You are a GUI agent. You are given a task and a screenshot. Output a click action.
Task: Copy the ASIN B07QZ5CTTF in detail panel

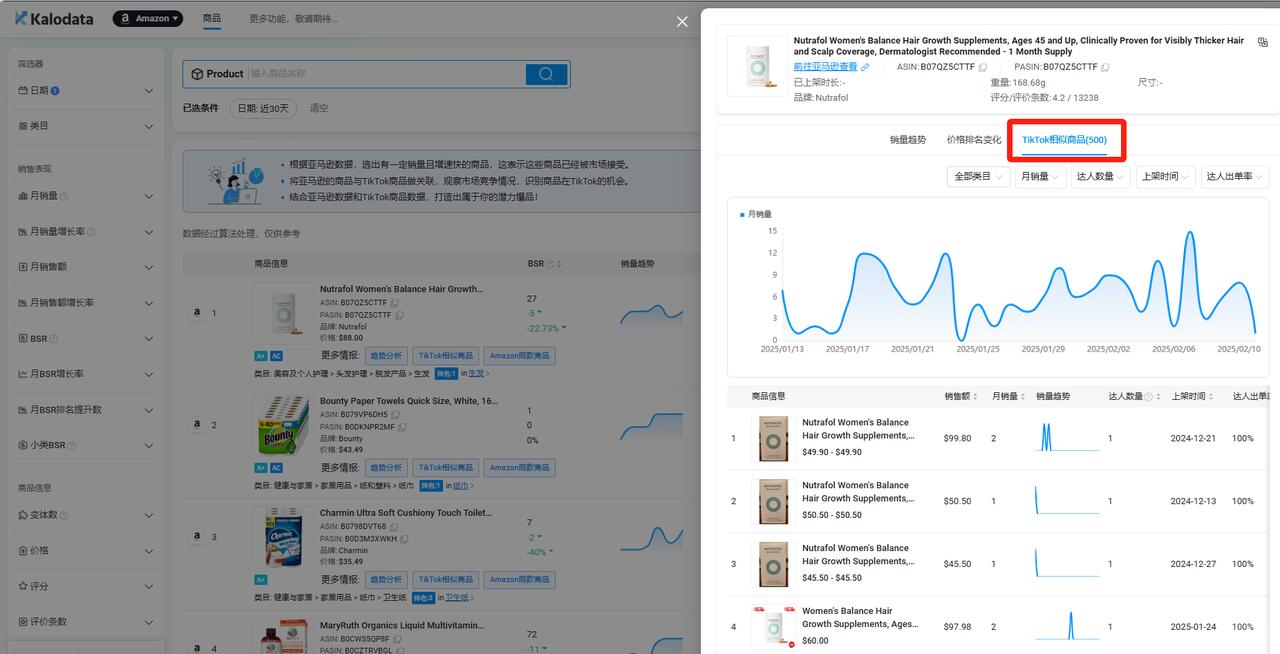tap(983, 67)
